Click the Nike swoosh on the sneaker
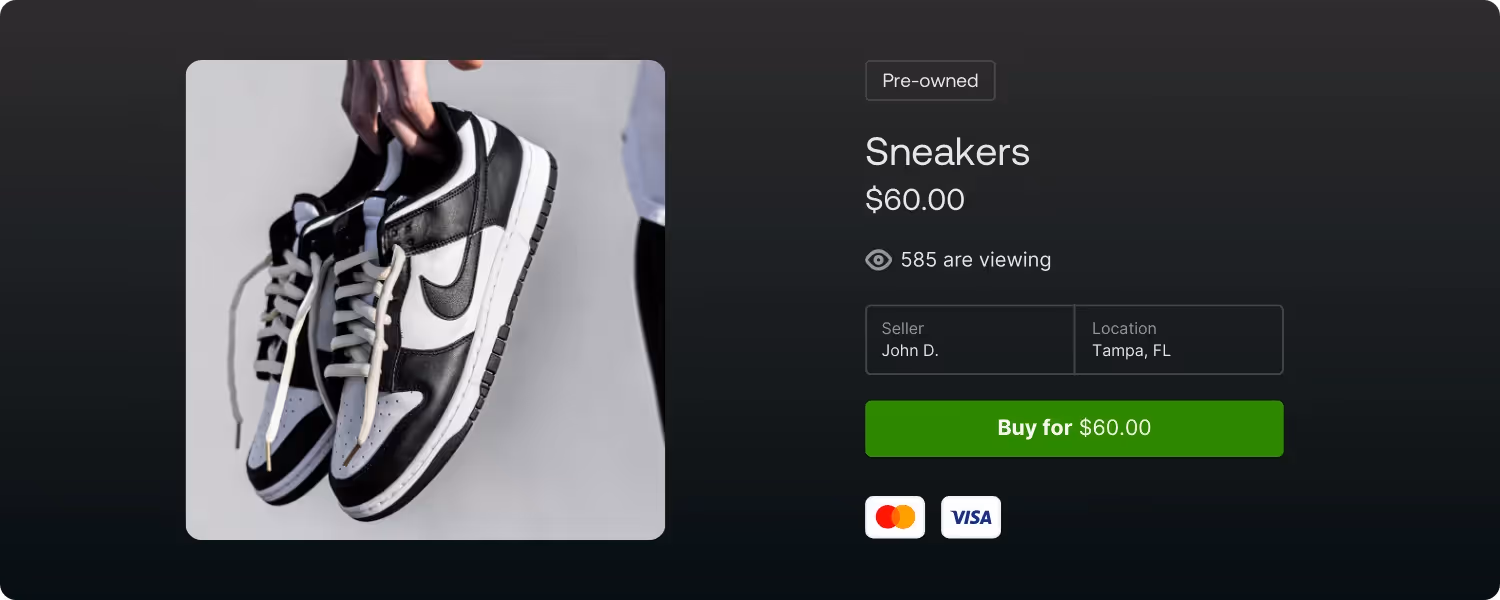 (450, 290)
